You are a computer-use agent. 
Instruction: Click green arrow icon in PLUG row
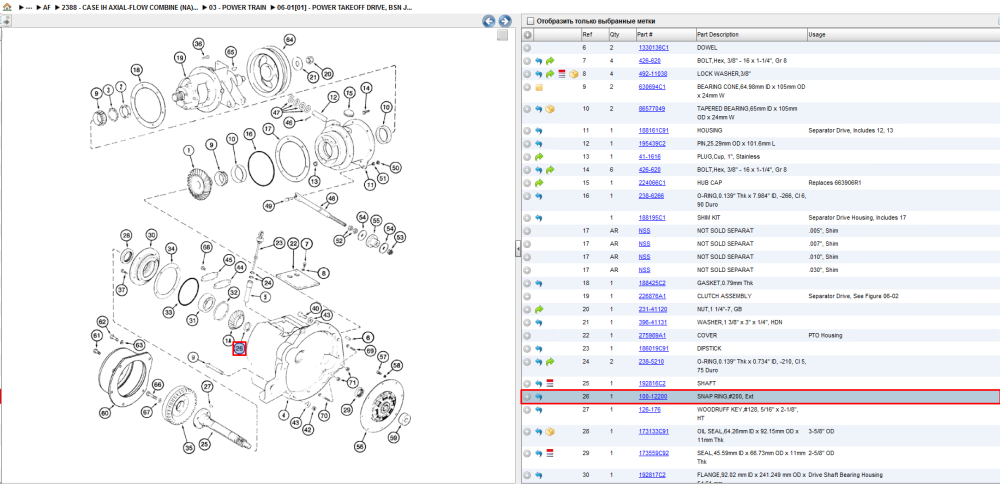[538, 156]
